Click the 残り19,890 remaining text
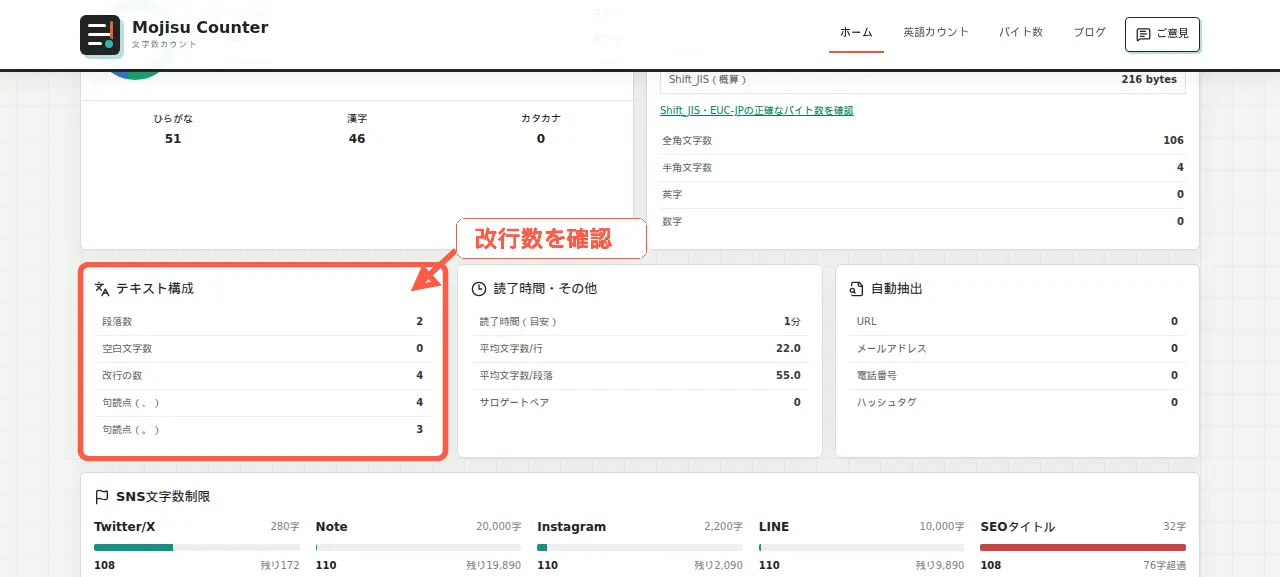 494,566
